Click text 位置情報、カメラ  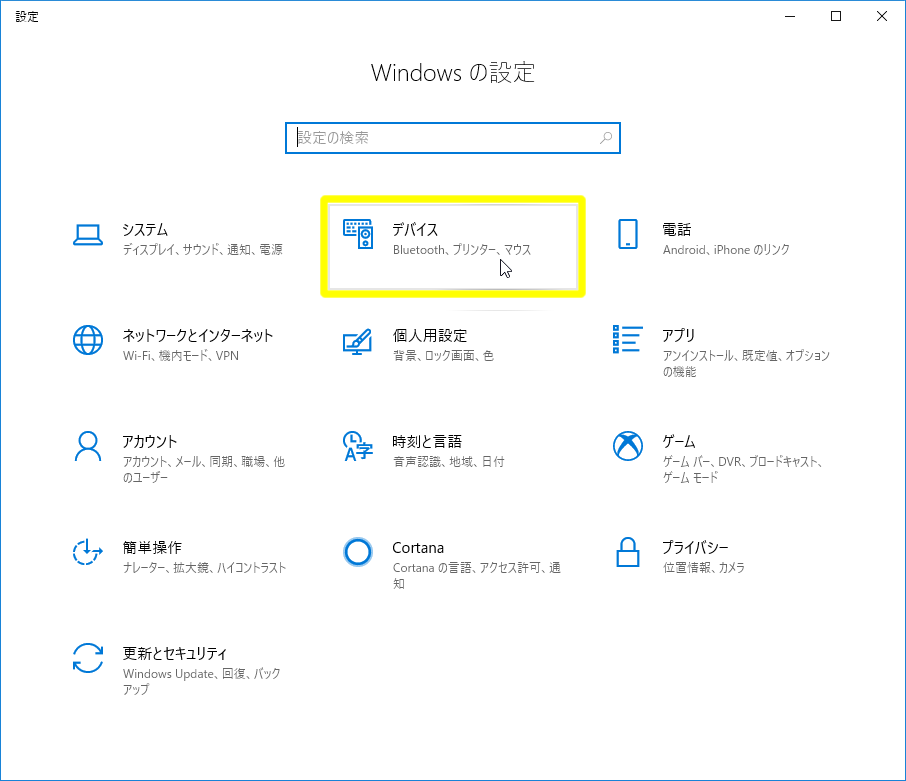point(704,568)
